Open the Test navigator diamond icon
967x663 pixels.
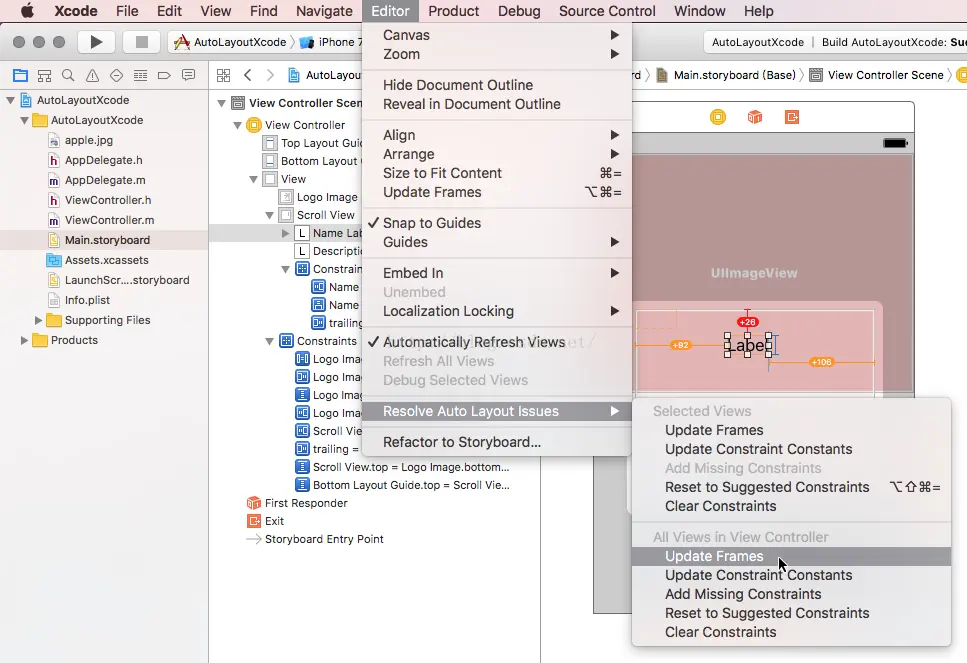coord(116,75)
